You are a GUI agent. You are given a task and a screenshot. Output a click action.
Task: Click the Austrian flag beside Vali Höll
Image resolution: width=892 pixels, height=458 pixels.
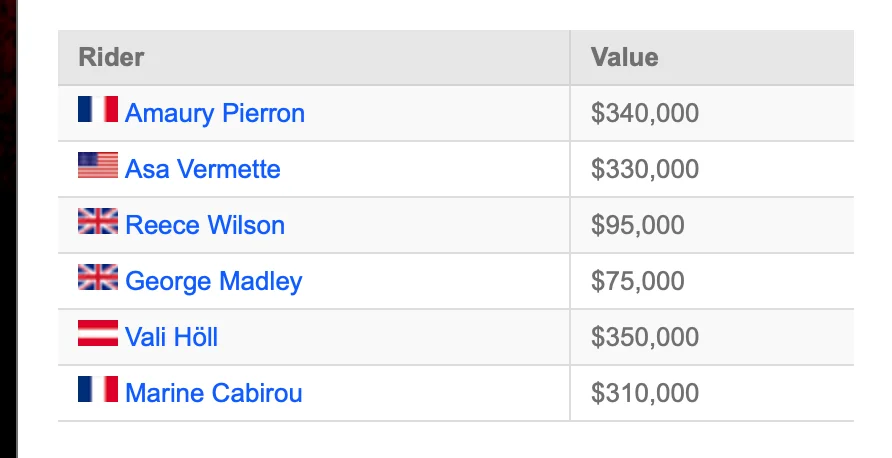coord(98,333)
